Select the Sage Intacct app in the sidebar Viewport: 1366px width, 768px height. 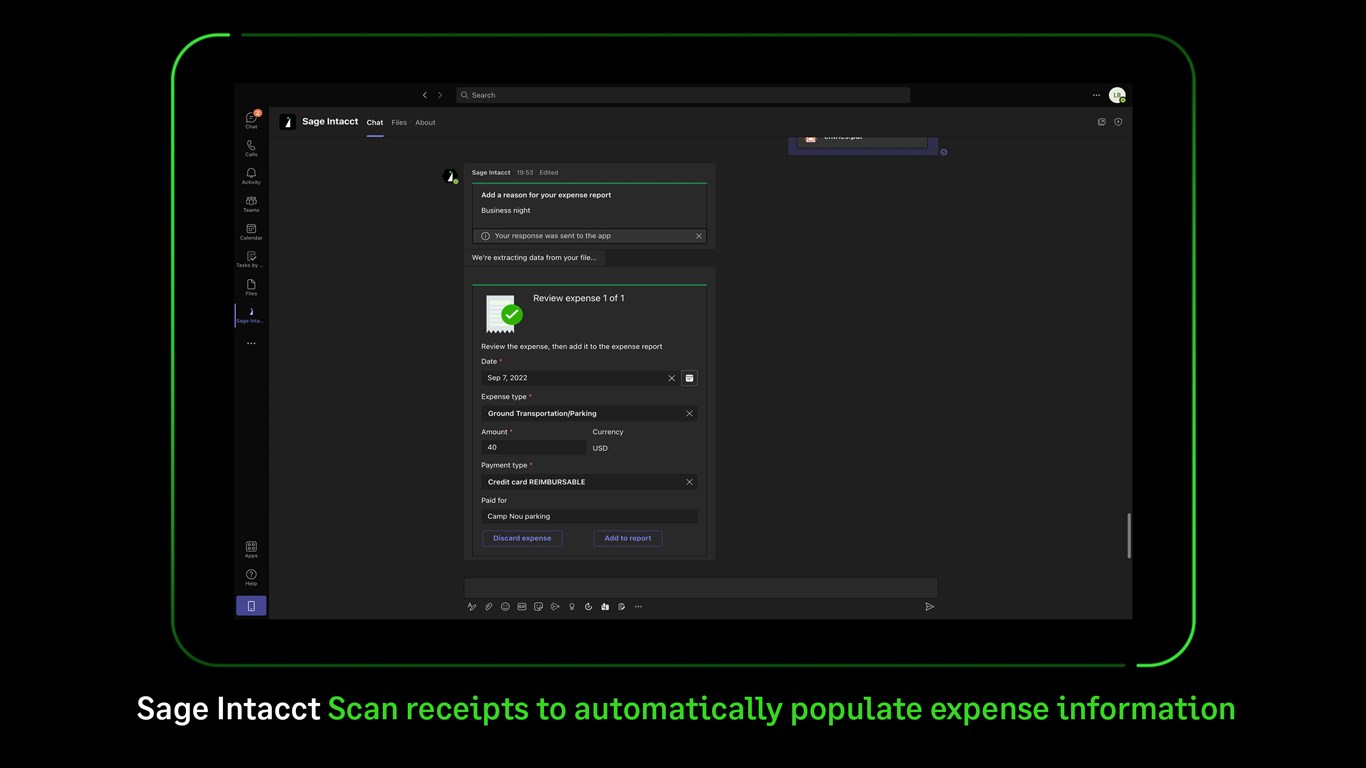click(x=251, y=315)
